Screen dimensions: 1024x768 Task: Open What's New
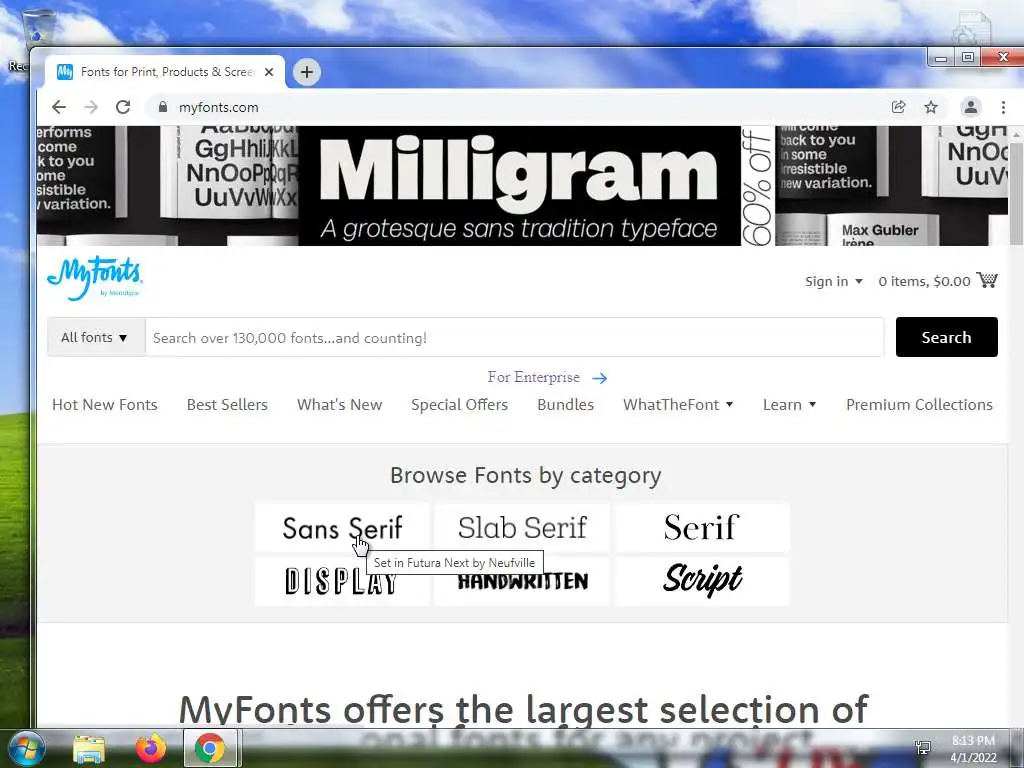[x=340, y=405]
